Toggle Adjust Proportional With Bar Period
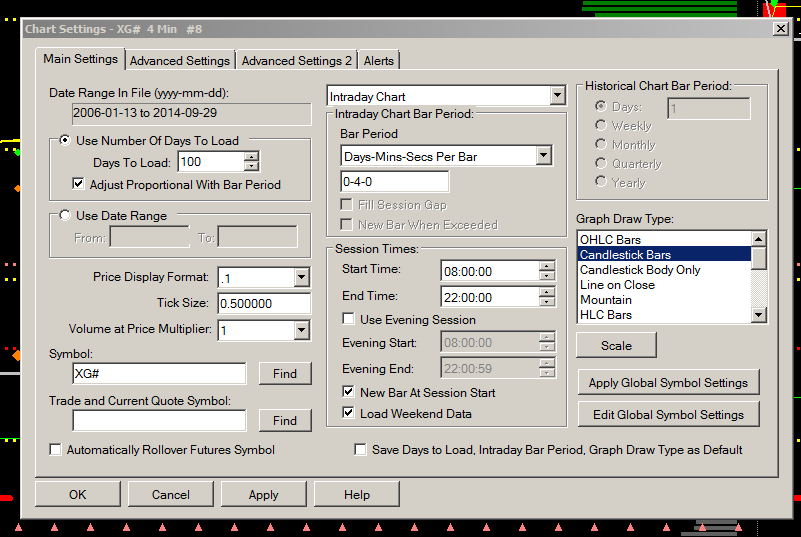 tap(78, 183)
